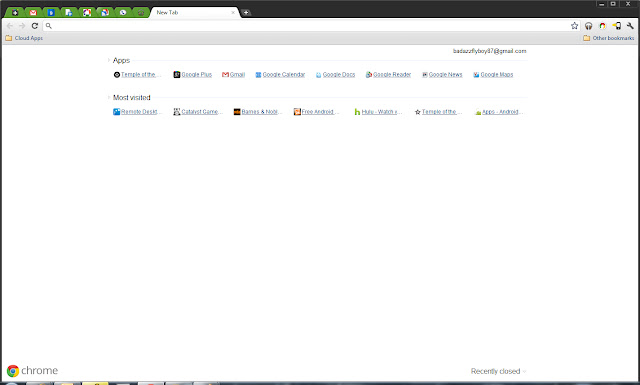Screen dimensions: 640x385
Task: Open the Chrome to Phone extension
Action: pos(617,26)
